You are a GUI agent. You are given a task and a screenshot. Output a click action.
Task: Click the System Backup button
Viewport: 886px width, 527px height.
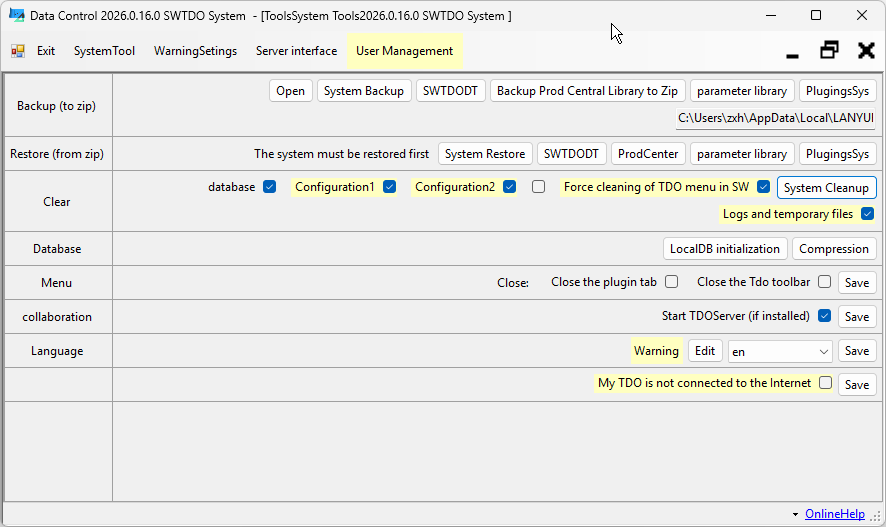[364, 91]
